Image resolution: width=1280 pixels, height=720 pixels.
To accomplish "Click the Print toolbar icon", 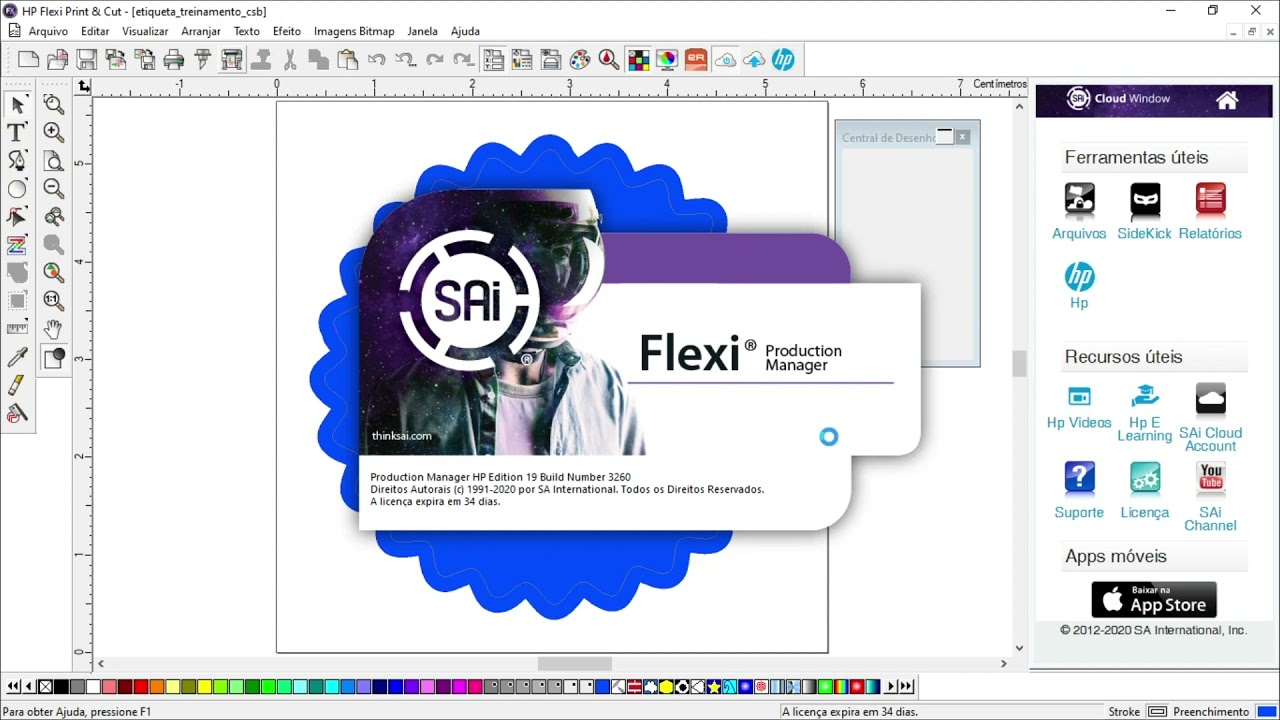I will coord(174,60).
